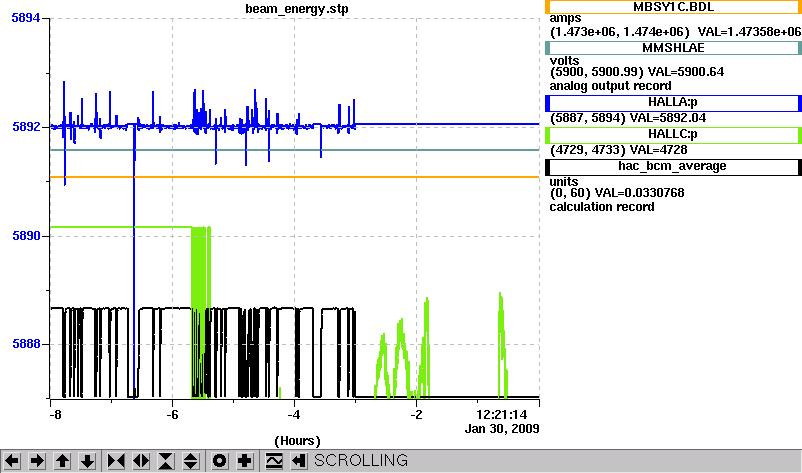Image resolution: width=802 pixels, height=473 pixels.
Task: Pan the chart up with the up arrow
Action: pyautogui.click(x=62, y=461)
